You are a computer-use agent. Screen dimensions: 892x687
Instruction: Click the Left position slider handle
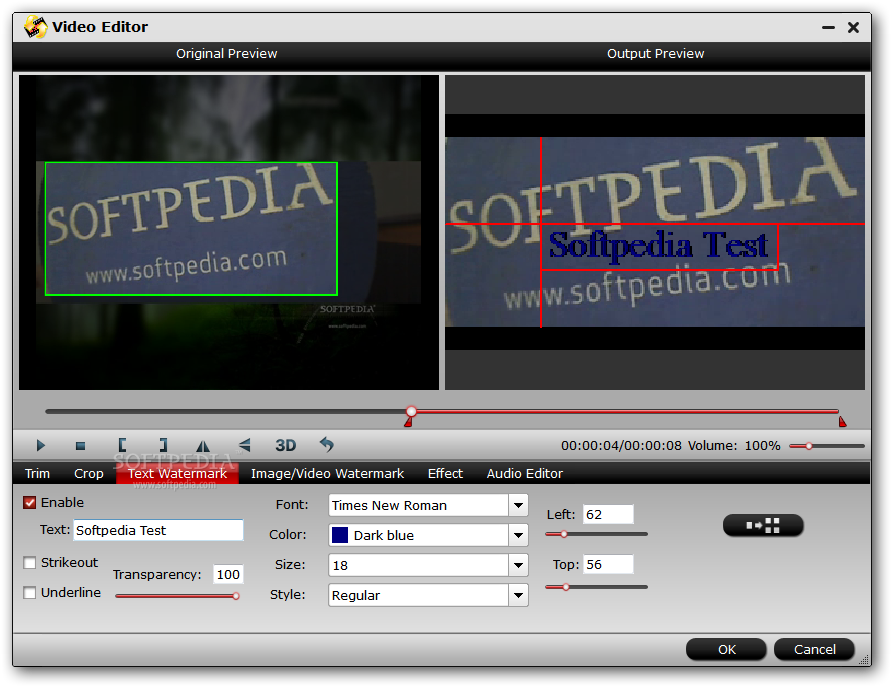[564, 534]
